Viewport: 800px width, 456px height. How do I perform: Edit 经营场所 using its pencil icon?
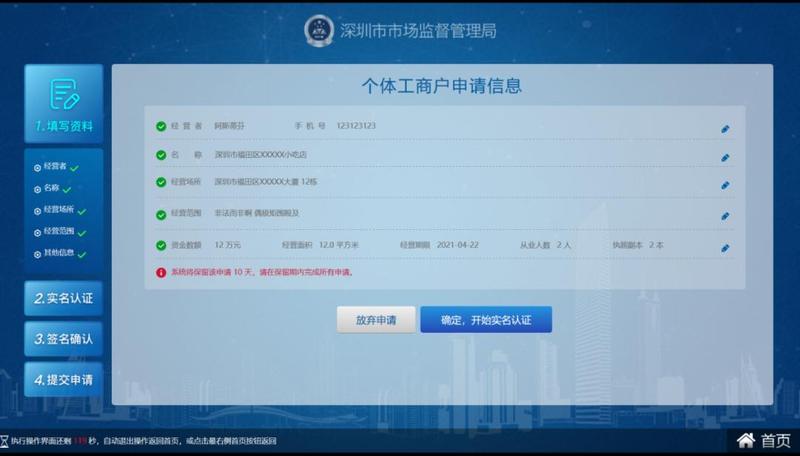[x=725, y=185]
